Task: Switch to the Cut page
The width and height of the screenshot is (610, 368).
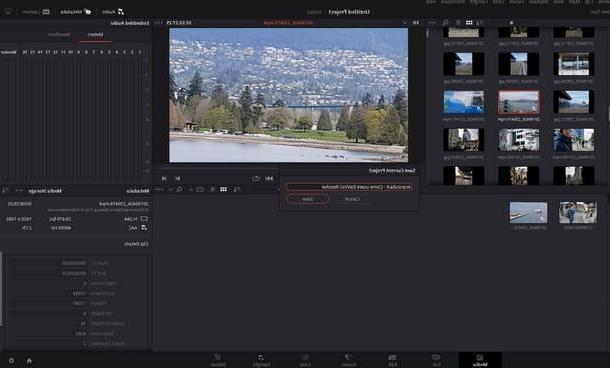Action: point(436,360)
